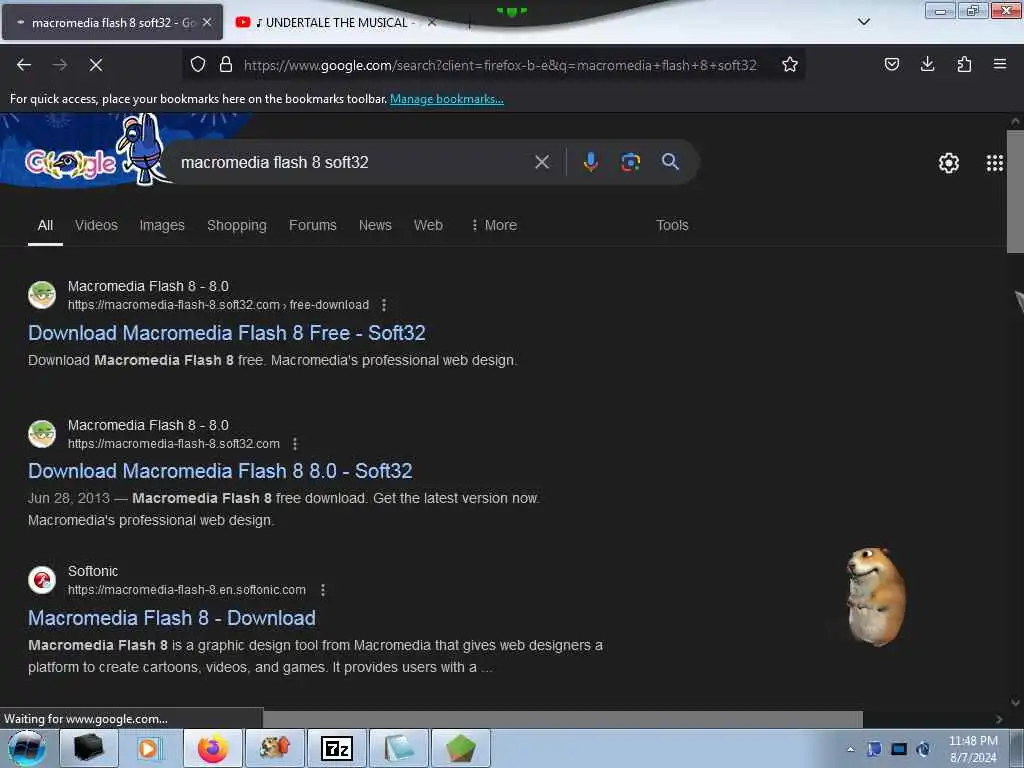
Task: Click the macromedia-flash-8.en.softonic.com URL
Action: click(187, 590)
